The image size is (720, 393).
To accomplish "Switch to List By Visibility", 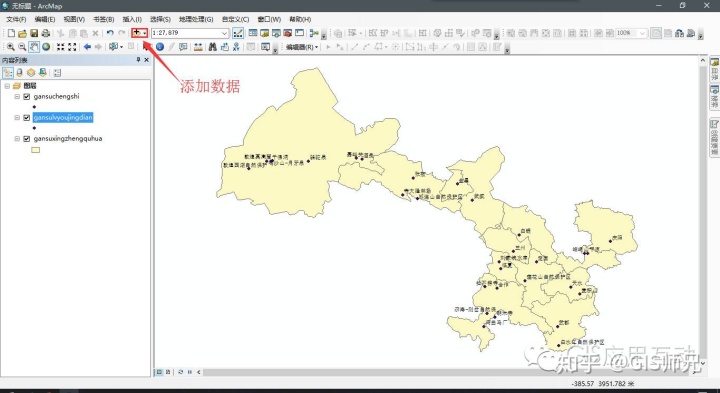I will pos(31,73).
